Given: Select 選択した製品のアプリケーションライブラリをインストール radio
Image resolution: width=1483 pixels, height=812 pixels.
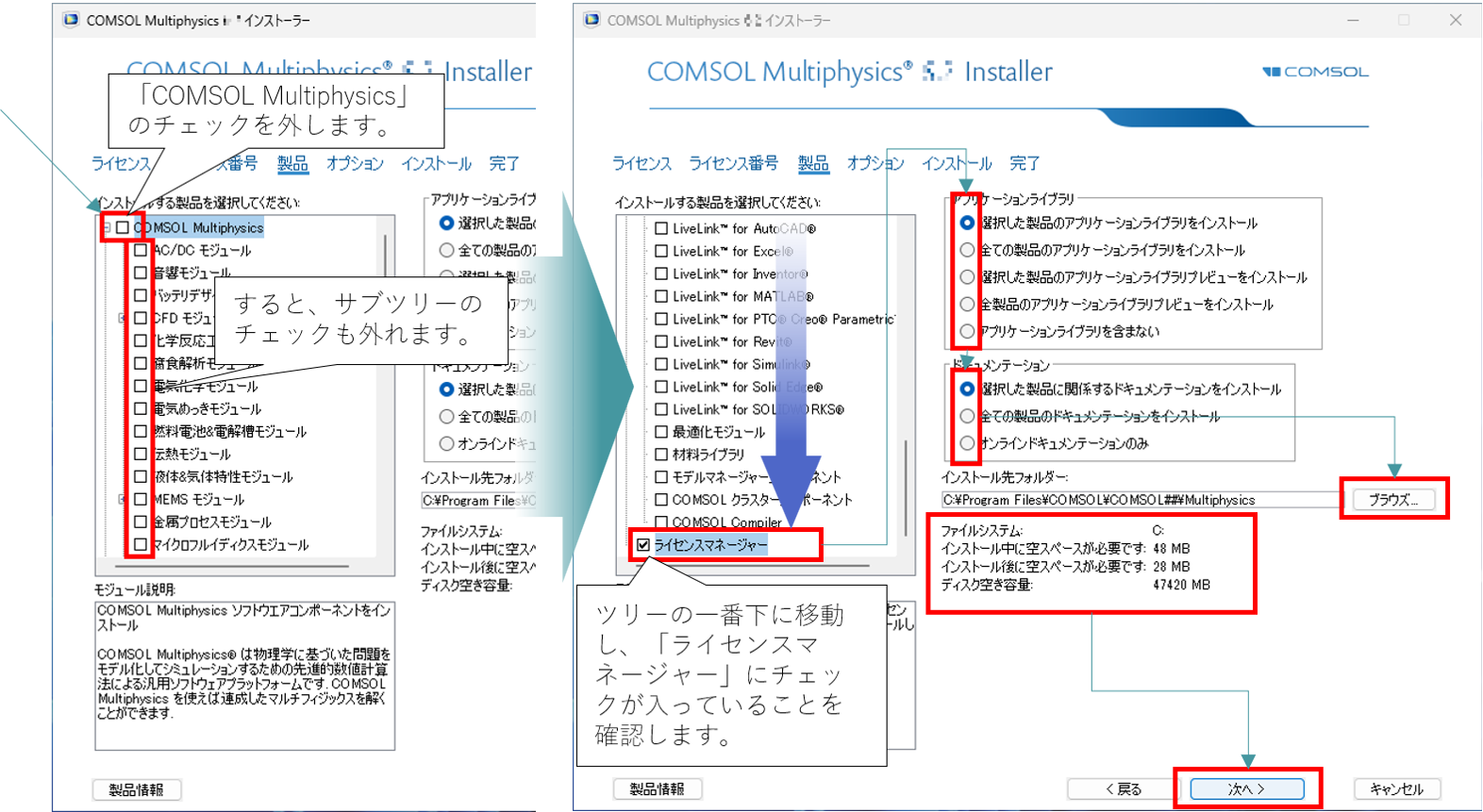Looking at the screenshot, I should coord(967,224).
